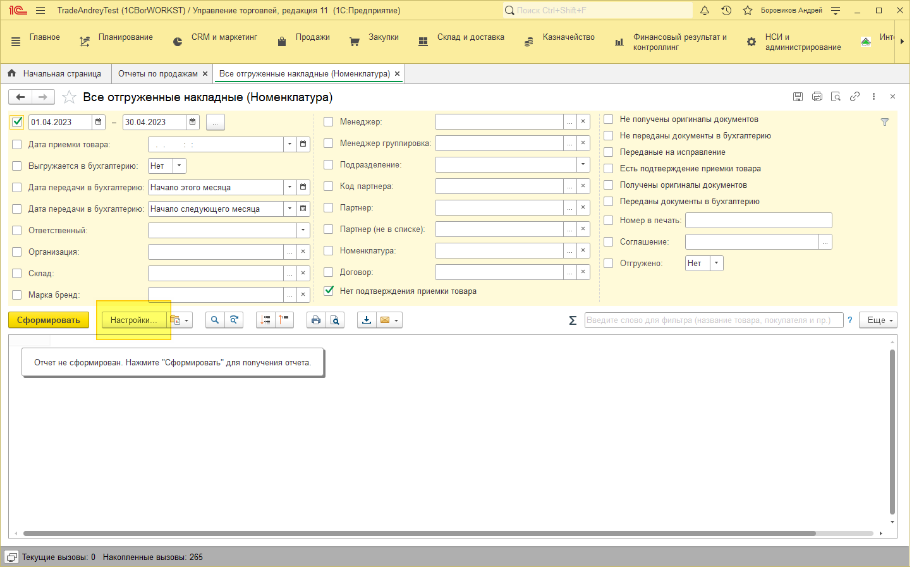Click the sum sigma icon
The height and width of the screenshot is (567, 911).
pos(572,320)
